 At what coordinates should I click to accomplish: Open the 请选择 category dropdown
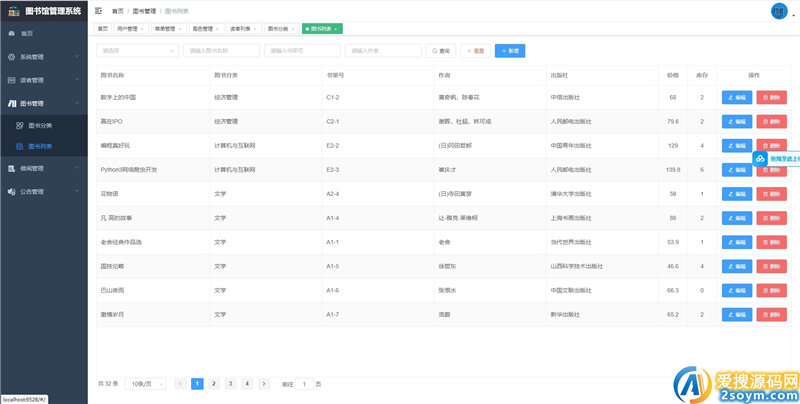point(138,50)
